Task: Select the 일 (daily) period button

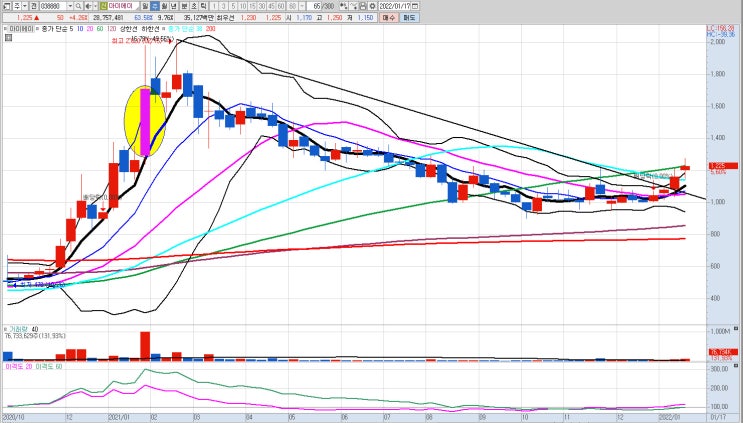Action: [145, 6]
